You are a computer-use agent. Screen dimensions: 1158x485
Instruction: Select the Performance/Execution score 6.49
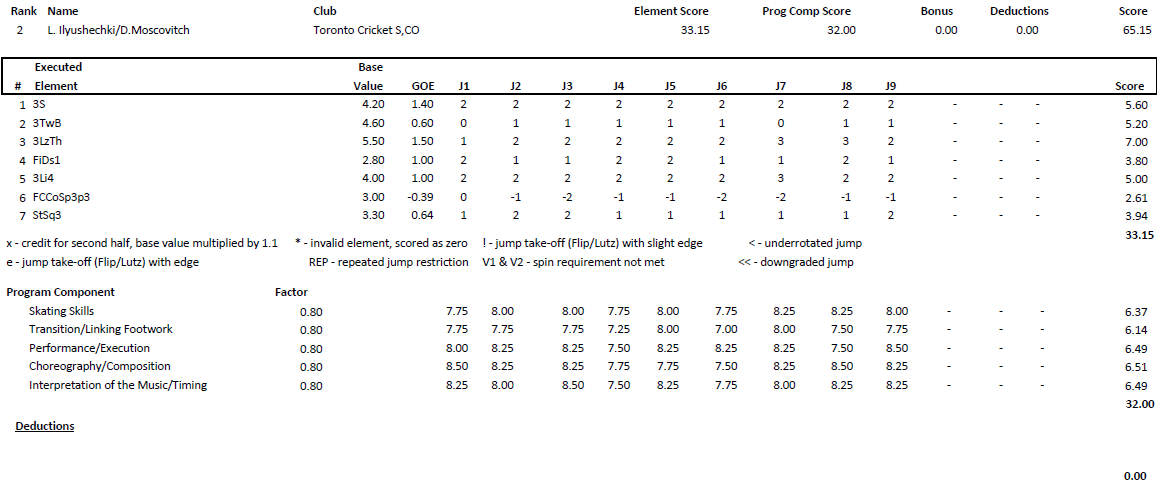click(x=1136, y=348)
